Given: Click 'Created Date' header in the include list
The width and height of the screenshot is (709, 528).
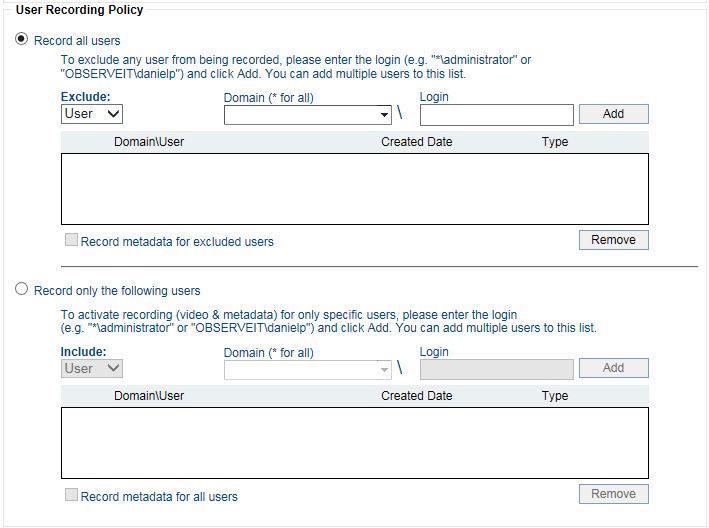Looking at the screenshot, I should [x=416, y=396].
